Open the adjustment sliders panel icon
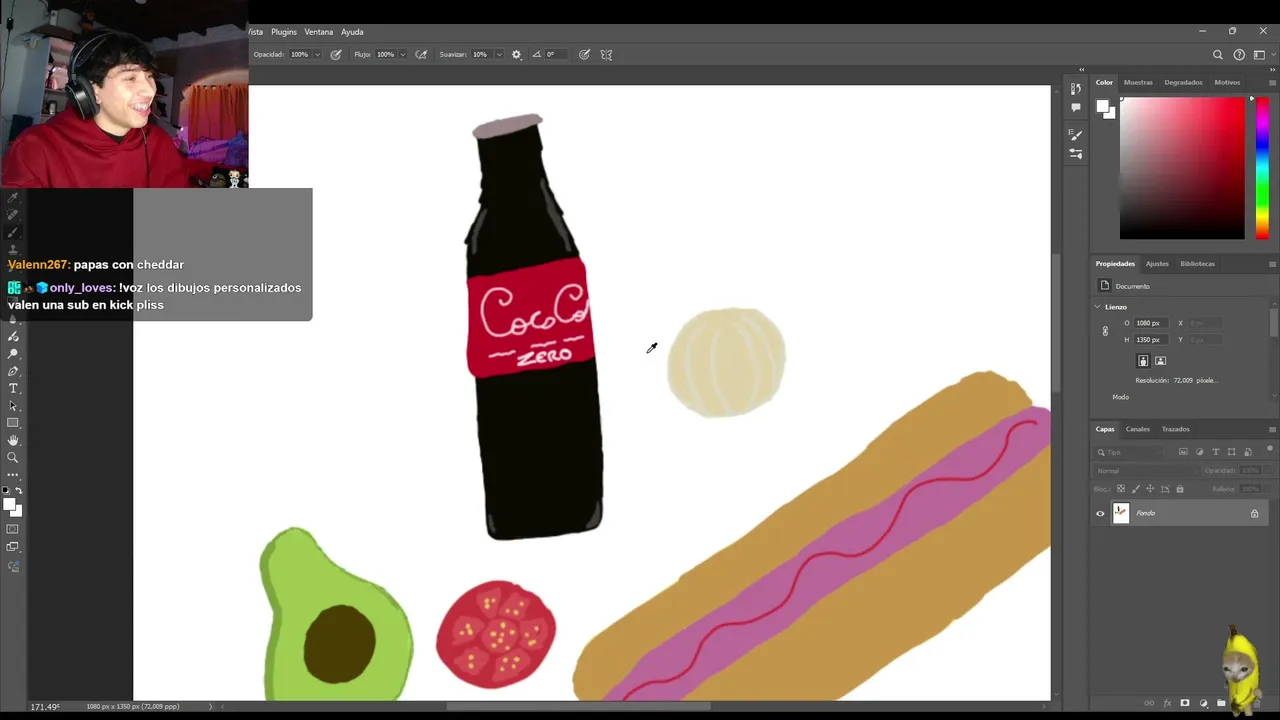This screenshot has width=1280, height=720. coord(1076,154)
